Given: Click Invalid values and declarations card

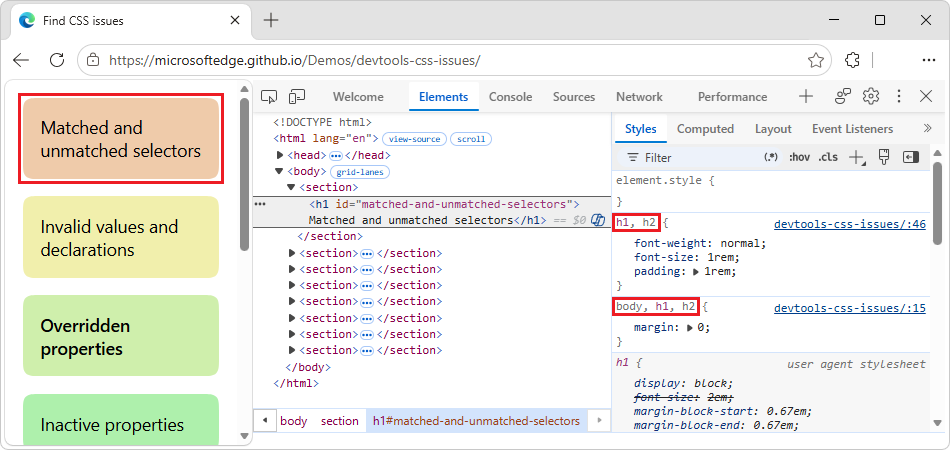Looking at the screenshot, I should point(121,237).
